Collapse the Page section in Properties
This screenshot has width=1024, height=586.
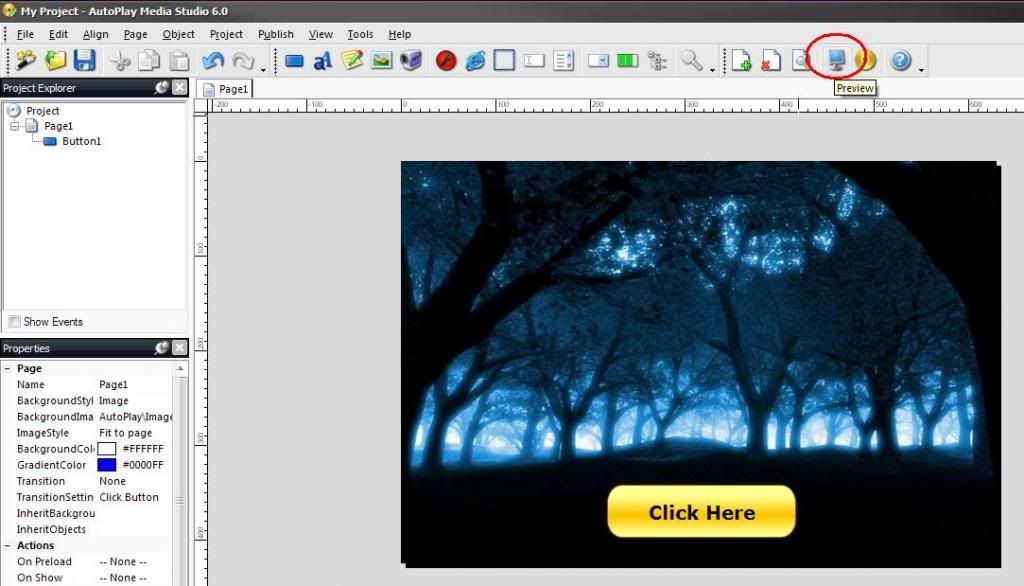pos(8,369)
